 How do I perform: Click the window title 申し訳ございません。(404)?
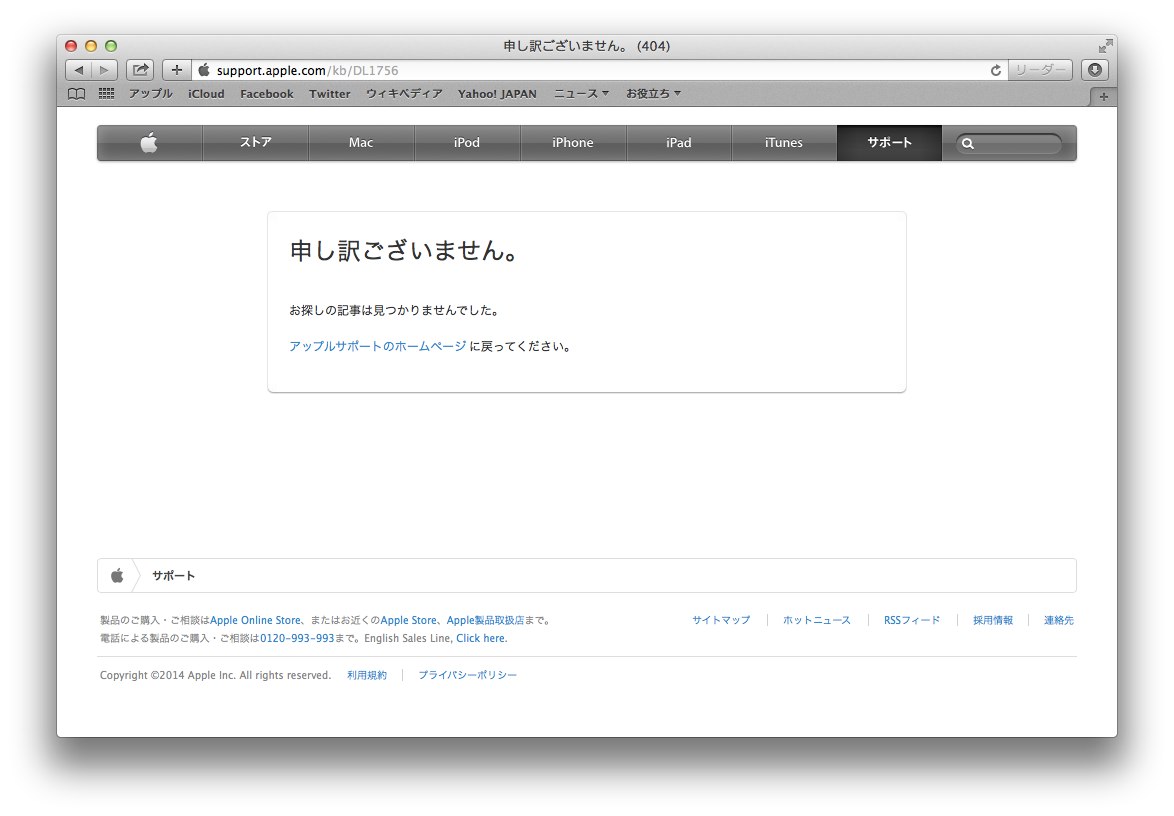tap(587, 46)
